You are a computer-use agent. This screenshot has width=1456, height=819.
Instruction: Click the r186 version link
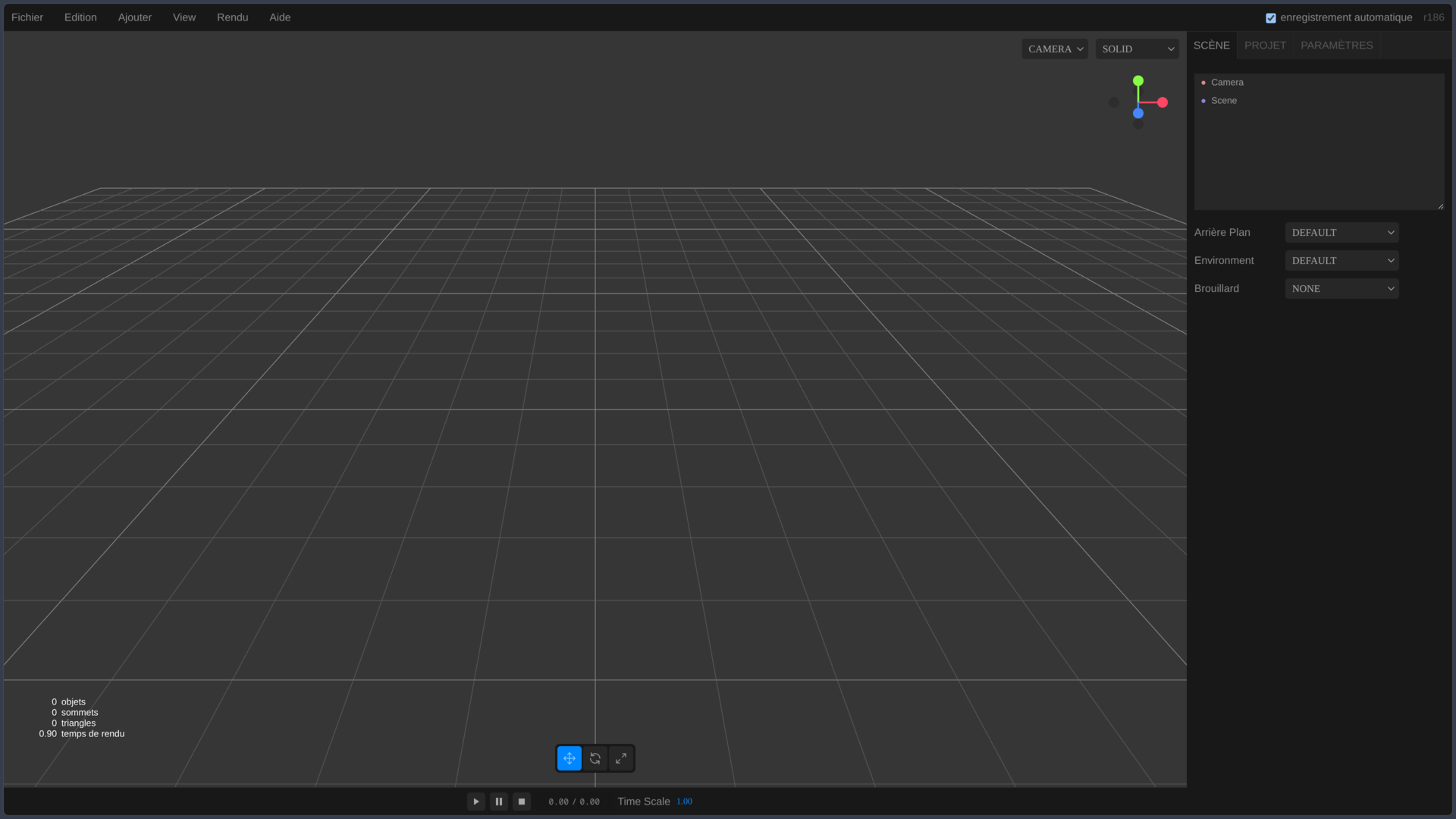(1433, 17)
